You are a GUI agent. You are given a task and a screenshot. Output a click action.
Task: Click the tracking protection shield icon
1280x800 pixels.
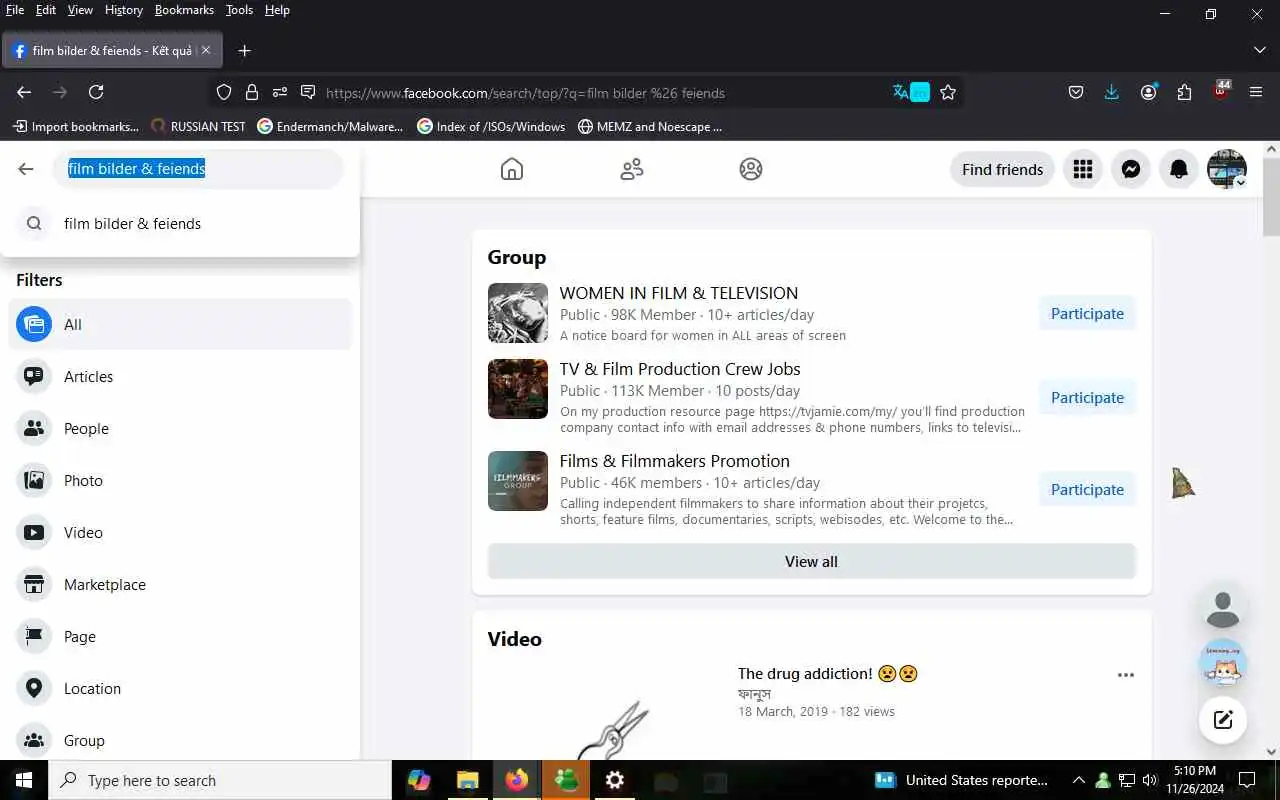click(224, 92)
